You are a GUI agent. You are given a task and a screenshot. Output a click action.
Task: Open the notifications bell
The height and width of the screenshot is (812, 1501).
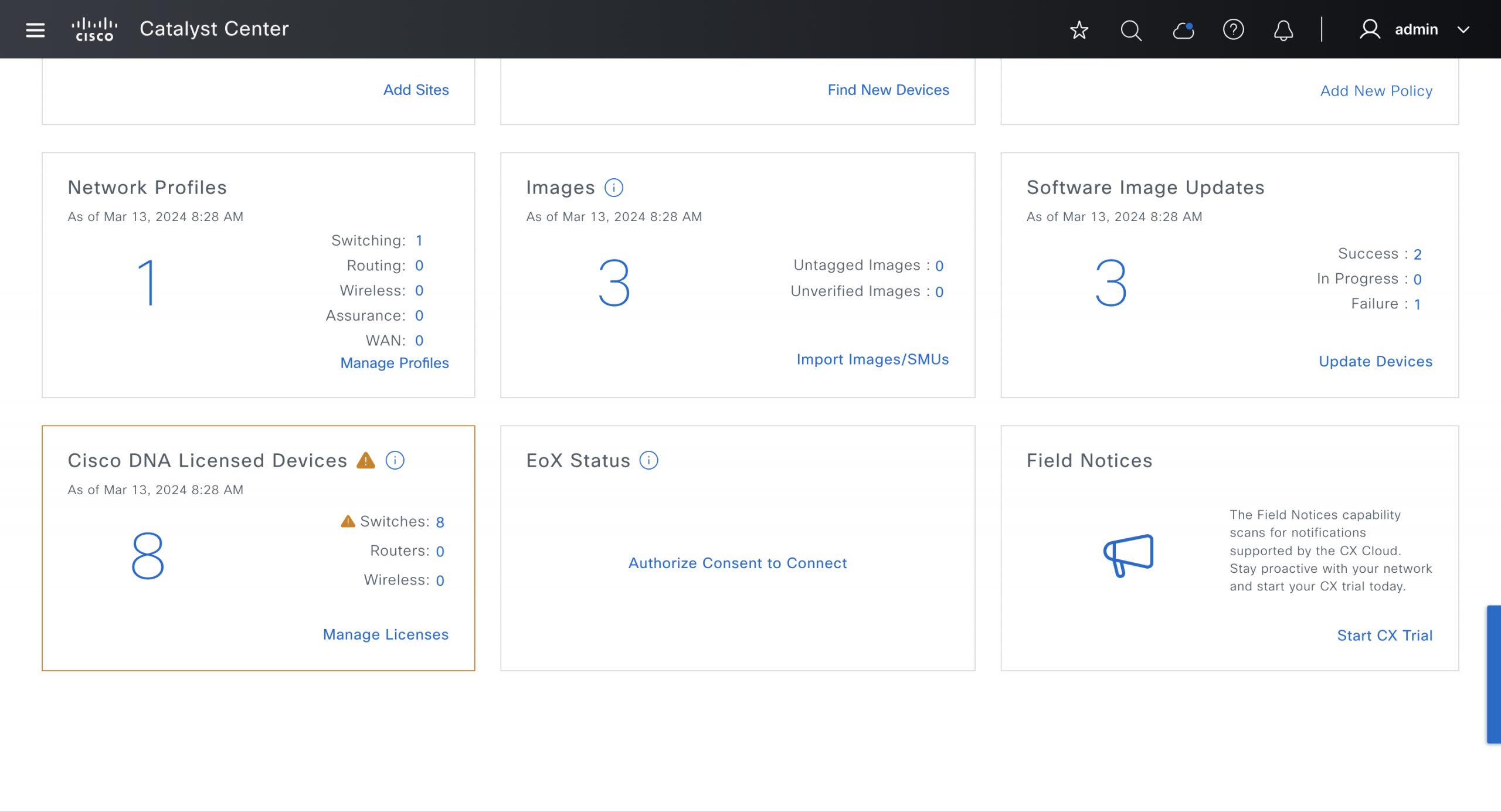tap(1283, 30)
